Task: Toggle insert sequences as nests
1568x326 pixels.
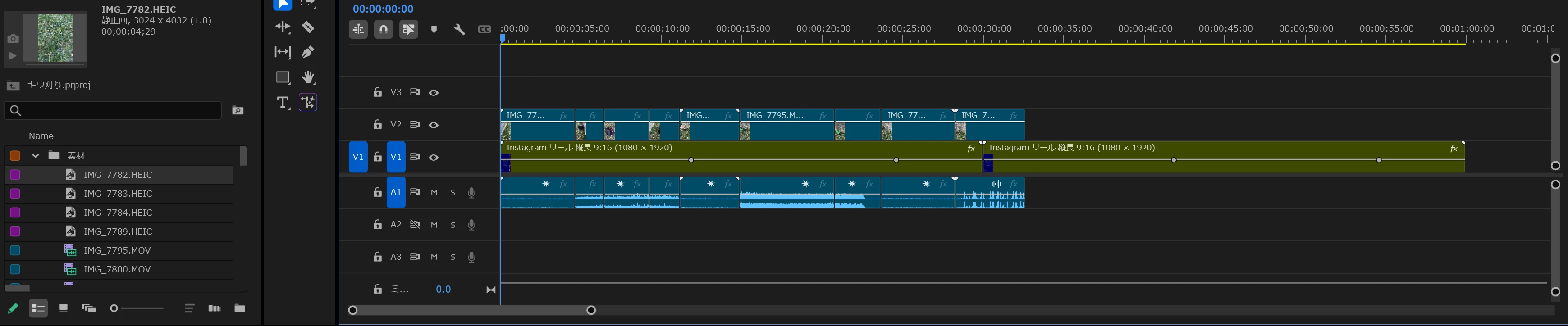Action: click(358, 28)
